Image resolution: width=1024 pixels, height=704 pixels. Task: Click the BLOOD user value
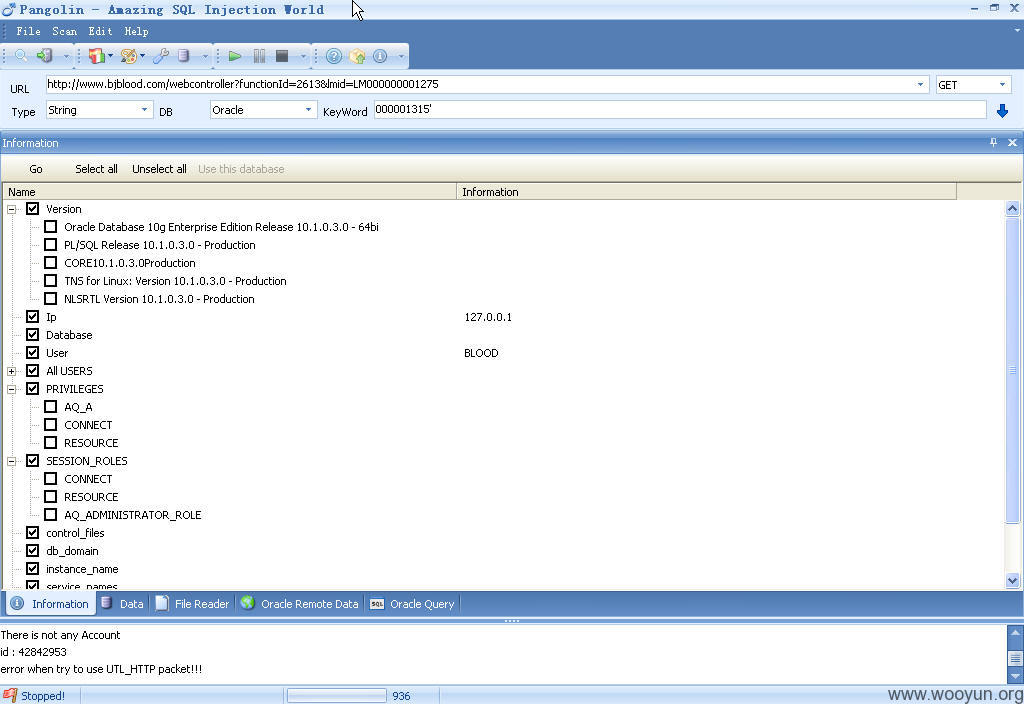tap(481, 353)
